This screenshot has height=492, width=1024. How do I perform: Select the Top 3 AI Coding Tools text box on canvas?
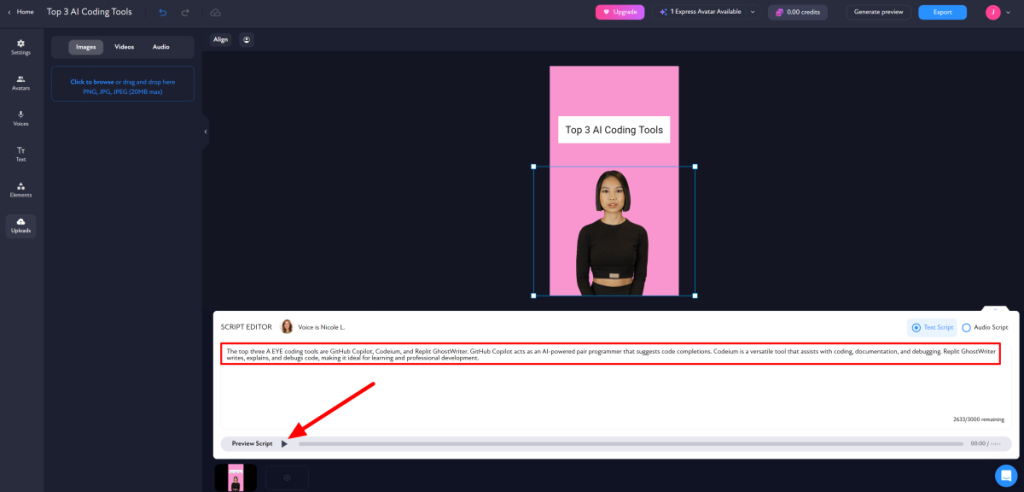click(614, 130)
